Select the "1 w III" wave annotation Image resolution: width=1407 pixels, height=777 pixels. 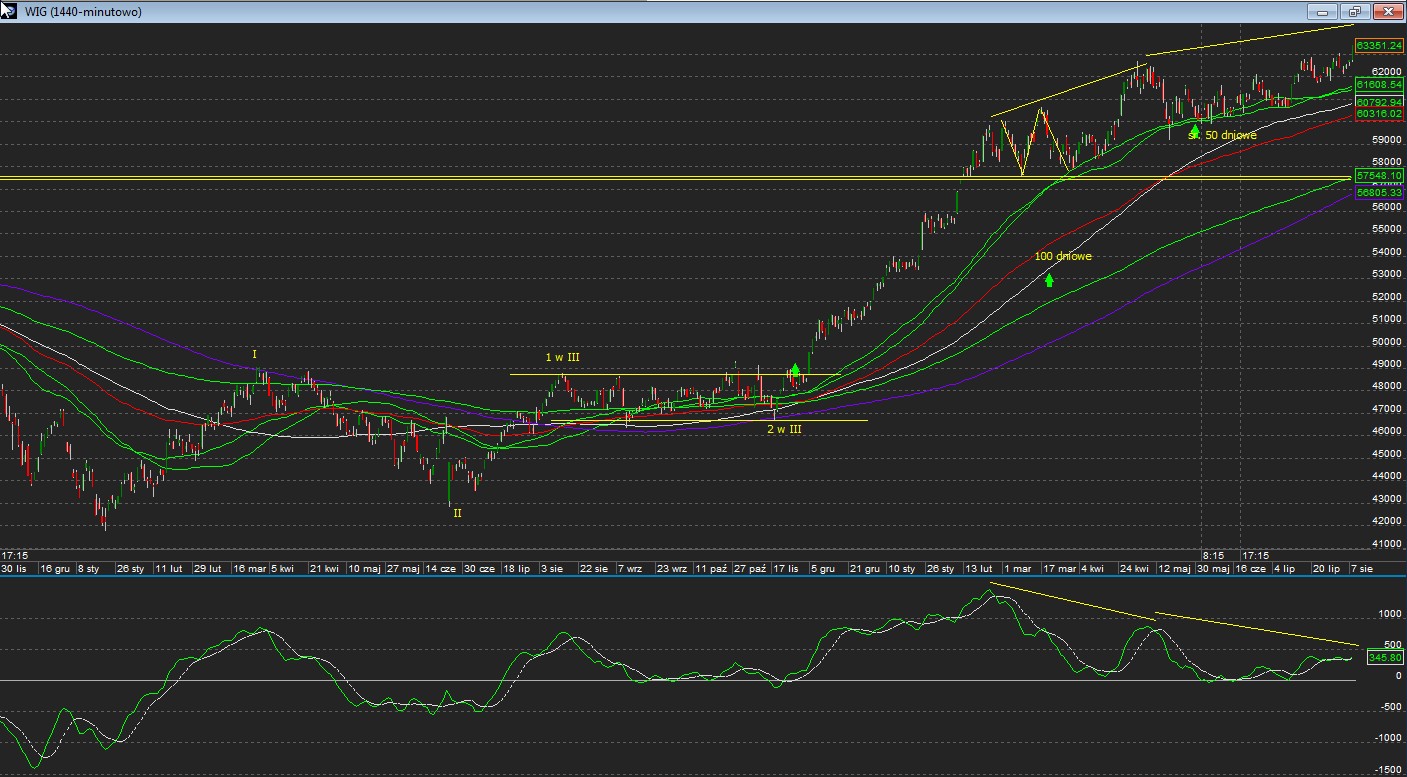tap(562, 357)
